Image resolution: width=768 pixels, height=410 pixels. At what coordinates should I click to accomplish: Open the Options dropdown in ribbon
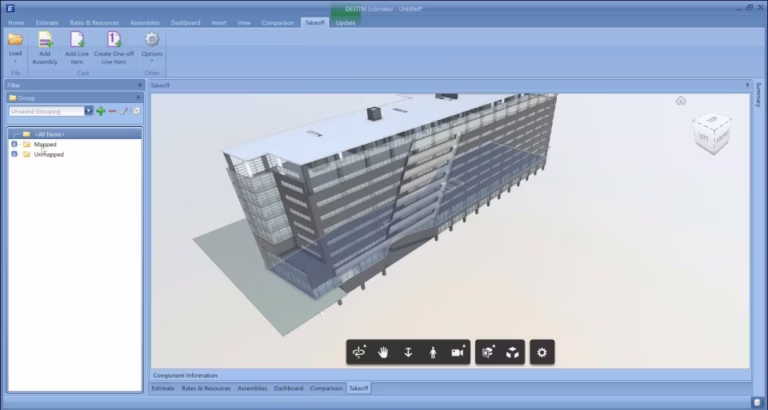(152, 48)
